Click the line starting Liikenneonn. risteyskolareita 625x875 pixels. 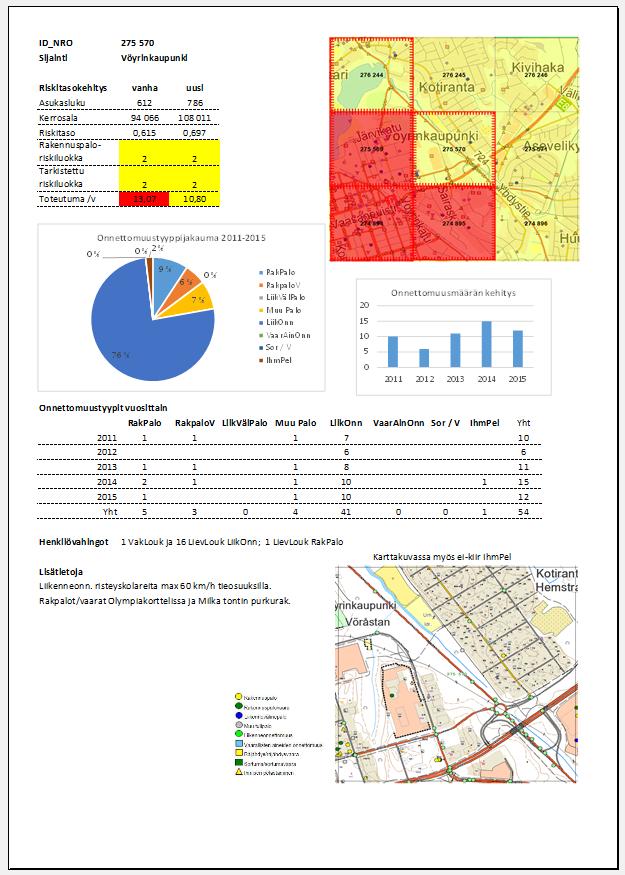tap(155, 586)
